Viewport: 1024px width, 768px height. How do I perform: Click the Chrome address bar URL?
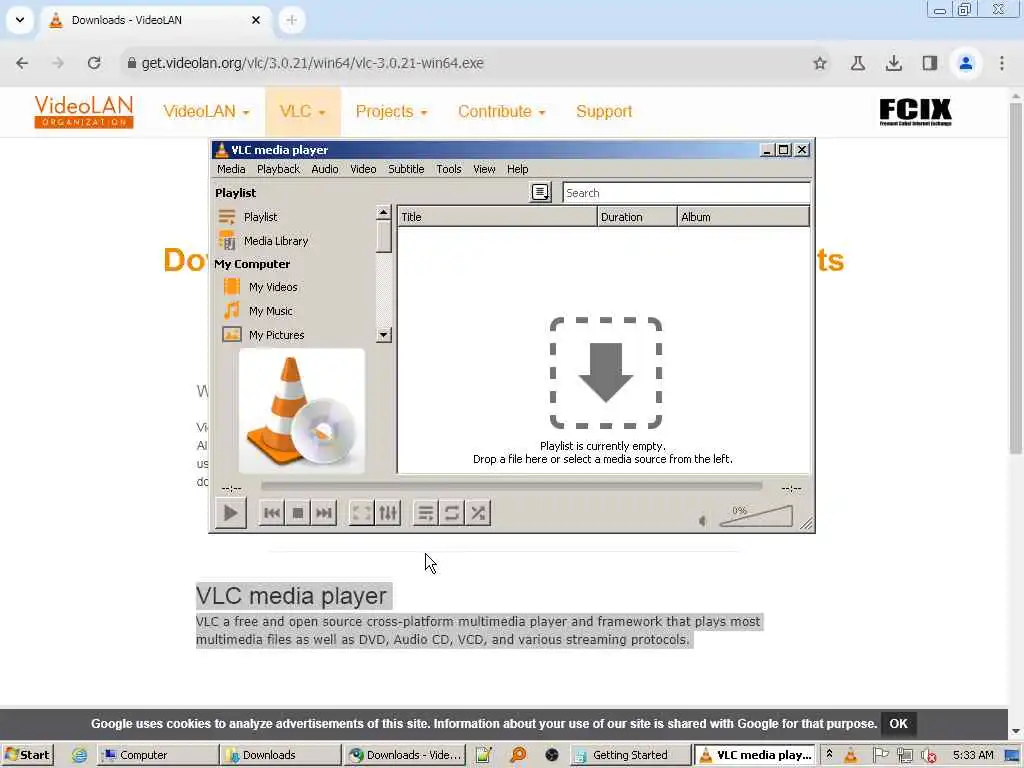pos(312,63)
